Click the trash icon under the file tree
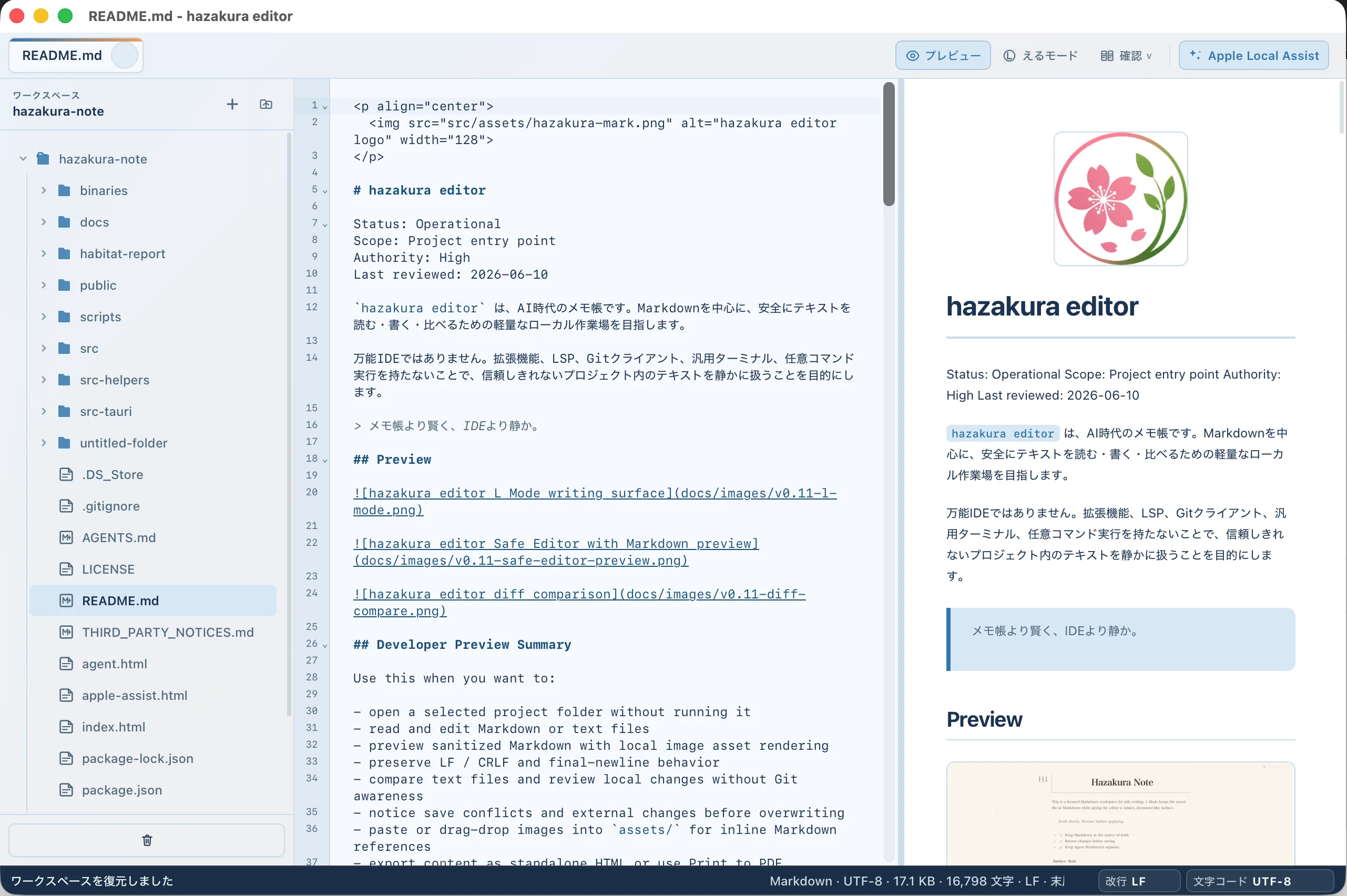 (x=147, y=840)
